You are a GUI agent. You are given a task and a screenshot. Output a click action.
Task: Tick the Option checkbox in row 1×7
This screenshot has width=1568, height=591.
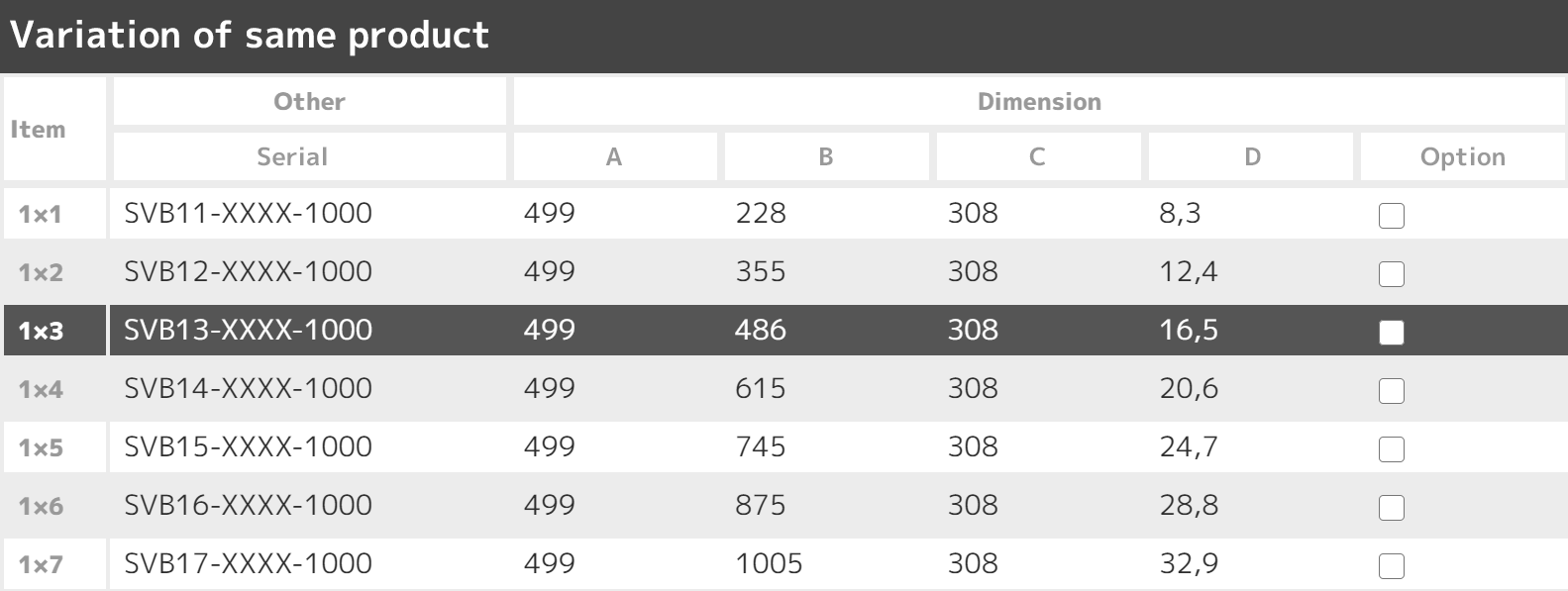(1391, 566)
